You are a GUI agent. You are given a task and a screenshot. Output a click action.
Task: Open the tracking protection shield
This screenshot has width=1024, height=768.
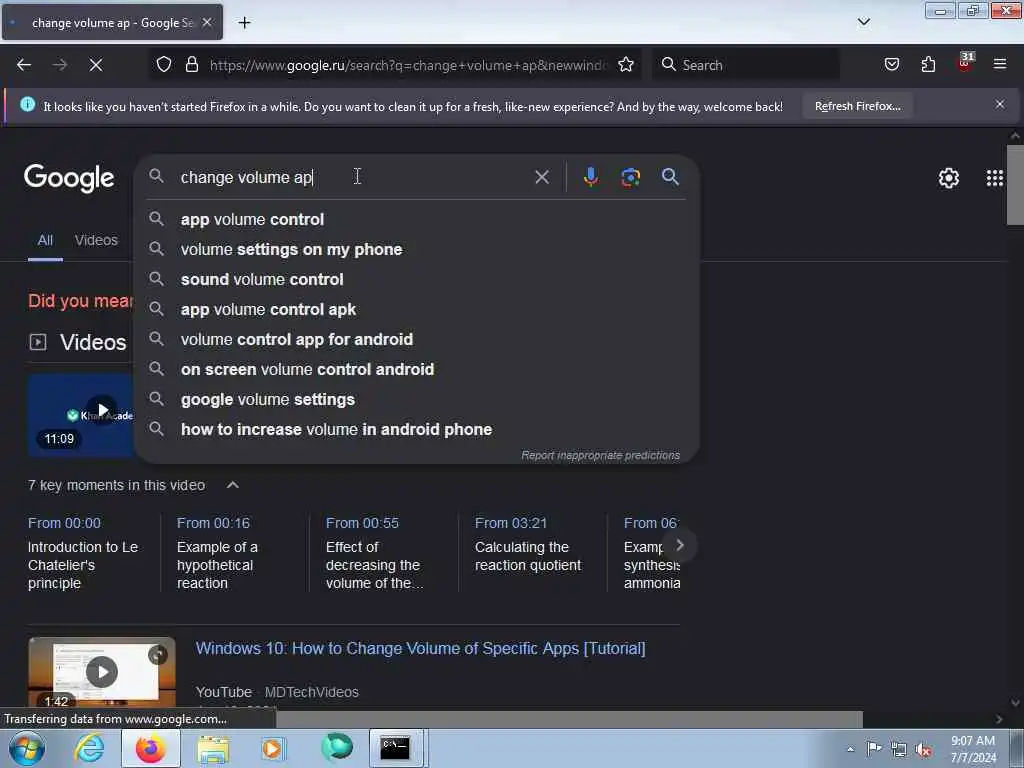coord(164,64)
